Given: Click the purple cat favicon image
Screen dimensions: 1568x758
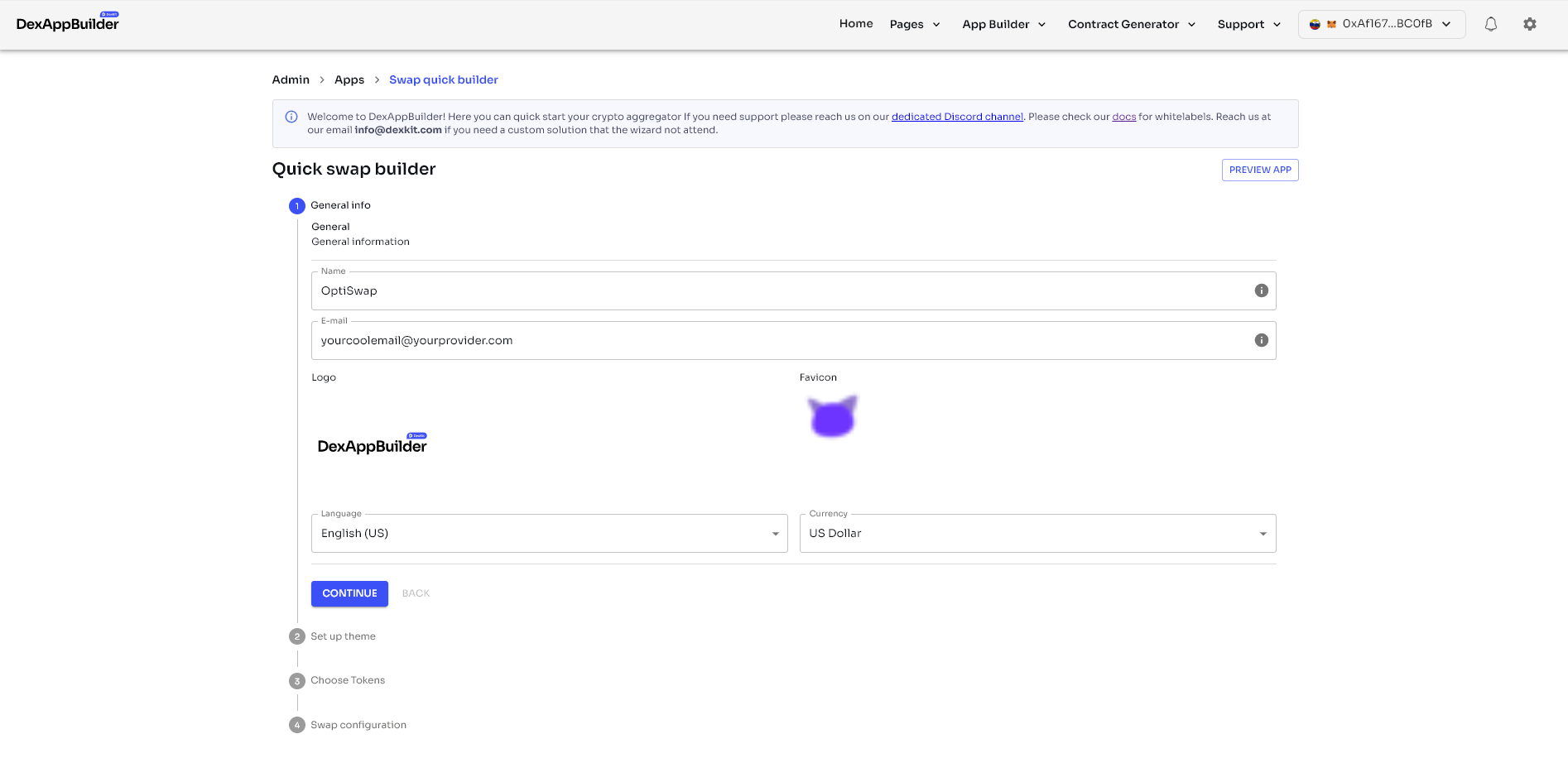Looking at the screenshot, I should click(x=832, y=416).
